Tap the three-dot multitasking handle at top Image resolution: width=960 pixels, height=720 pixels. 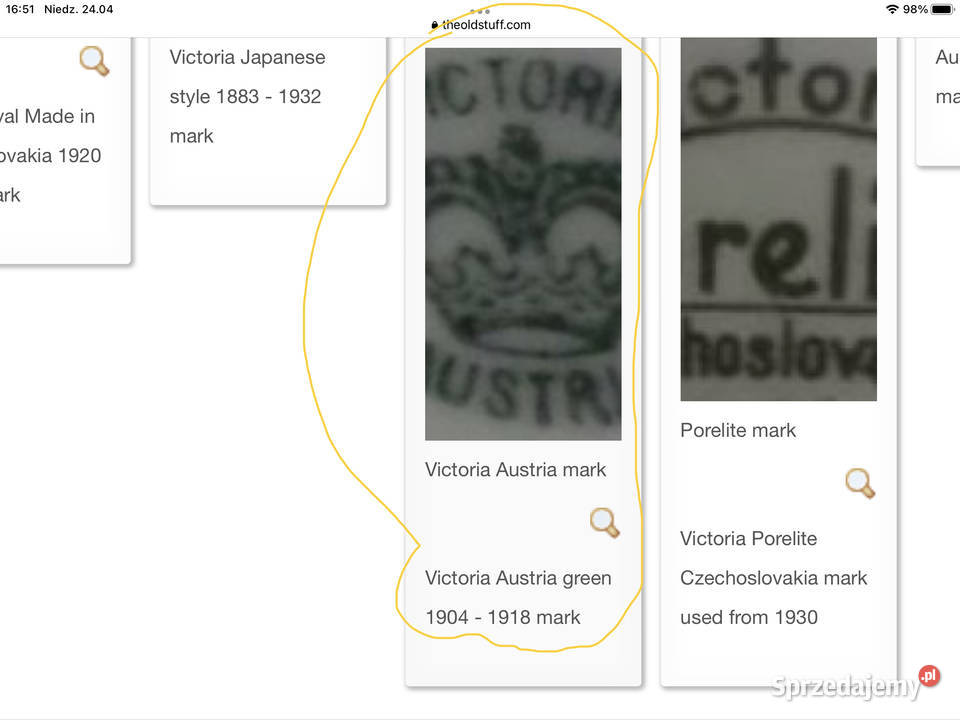tap(480, 11)
